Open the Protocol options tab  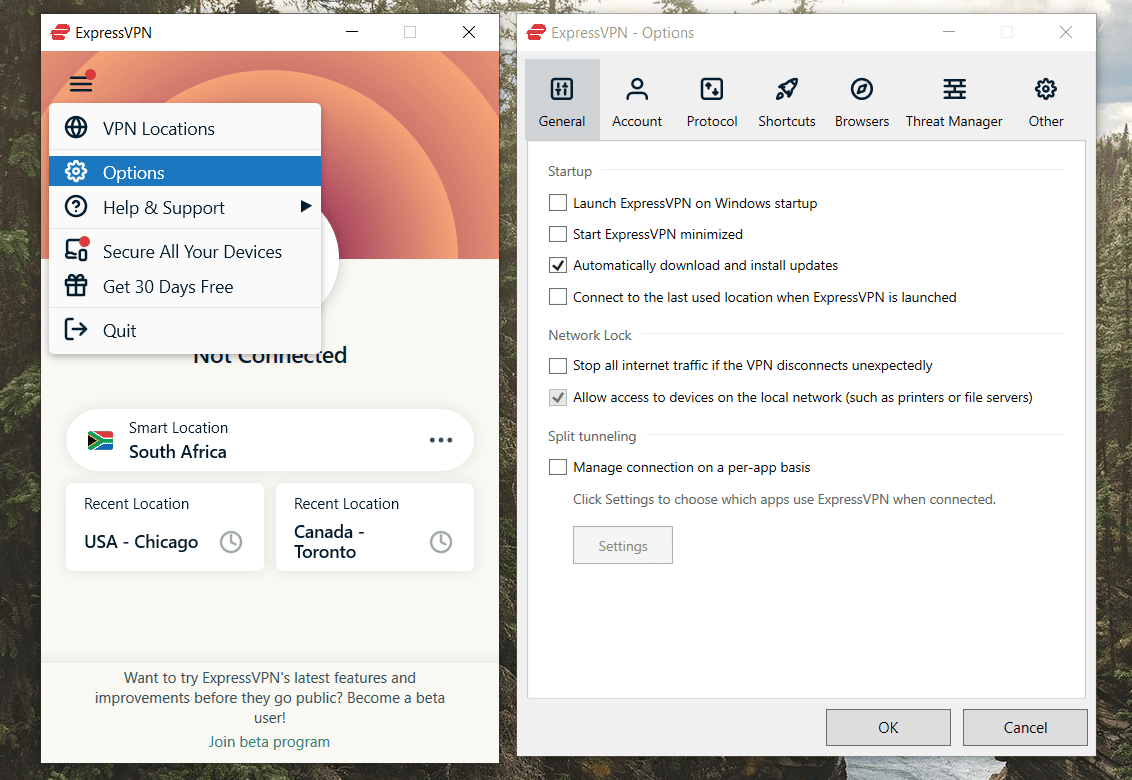tap(712, 100)
